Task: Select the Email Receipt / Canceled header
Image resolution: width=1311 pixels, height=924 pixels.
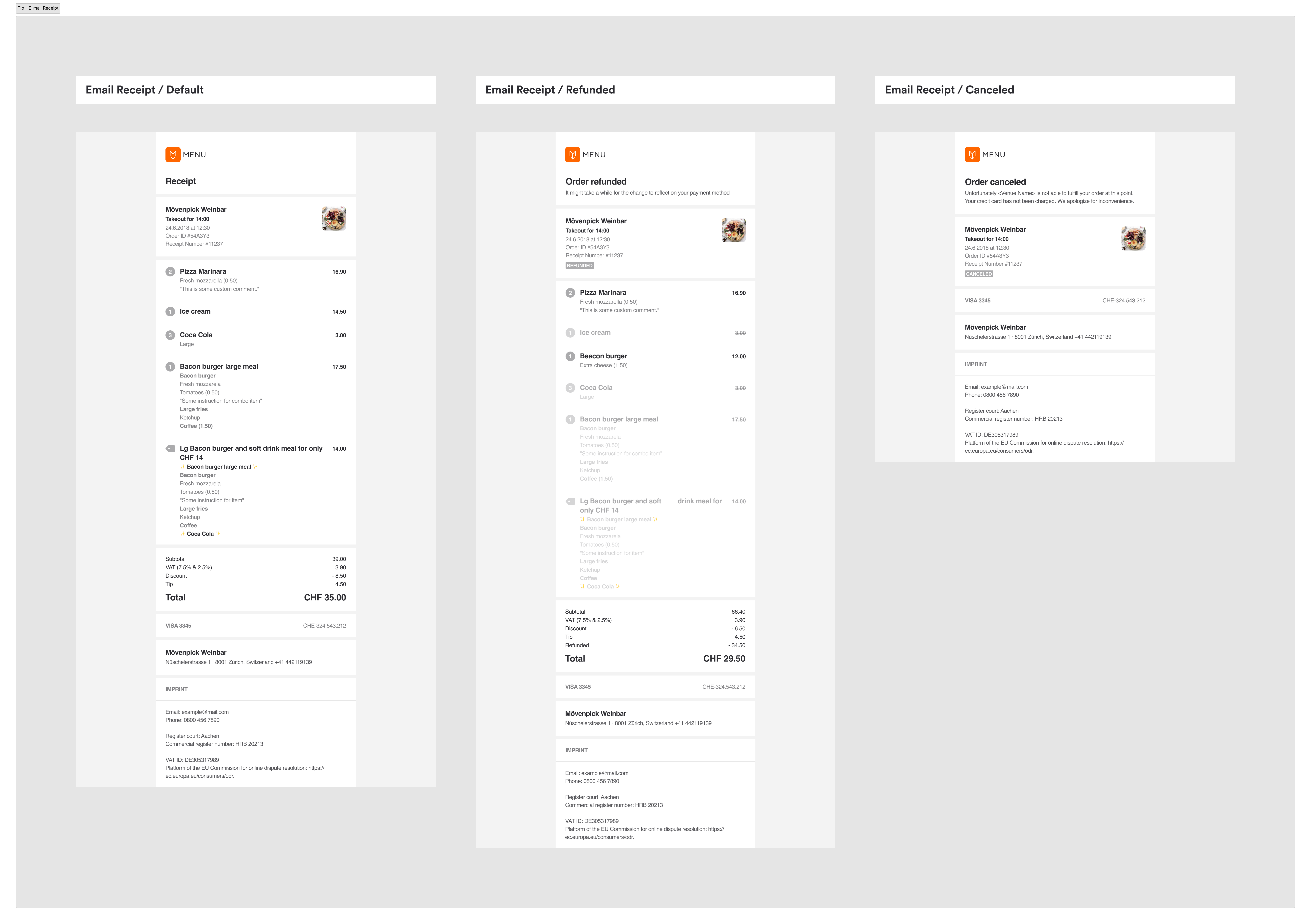Action: (949, 90)
